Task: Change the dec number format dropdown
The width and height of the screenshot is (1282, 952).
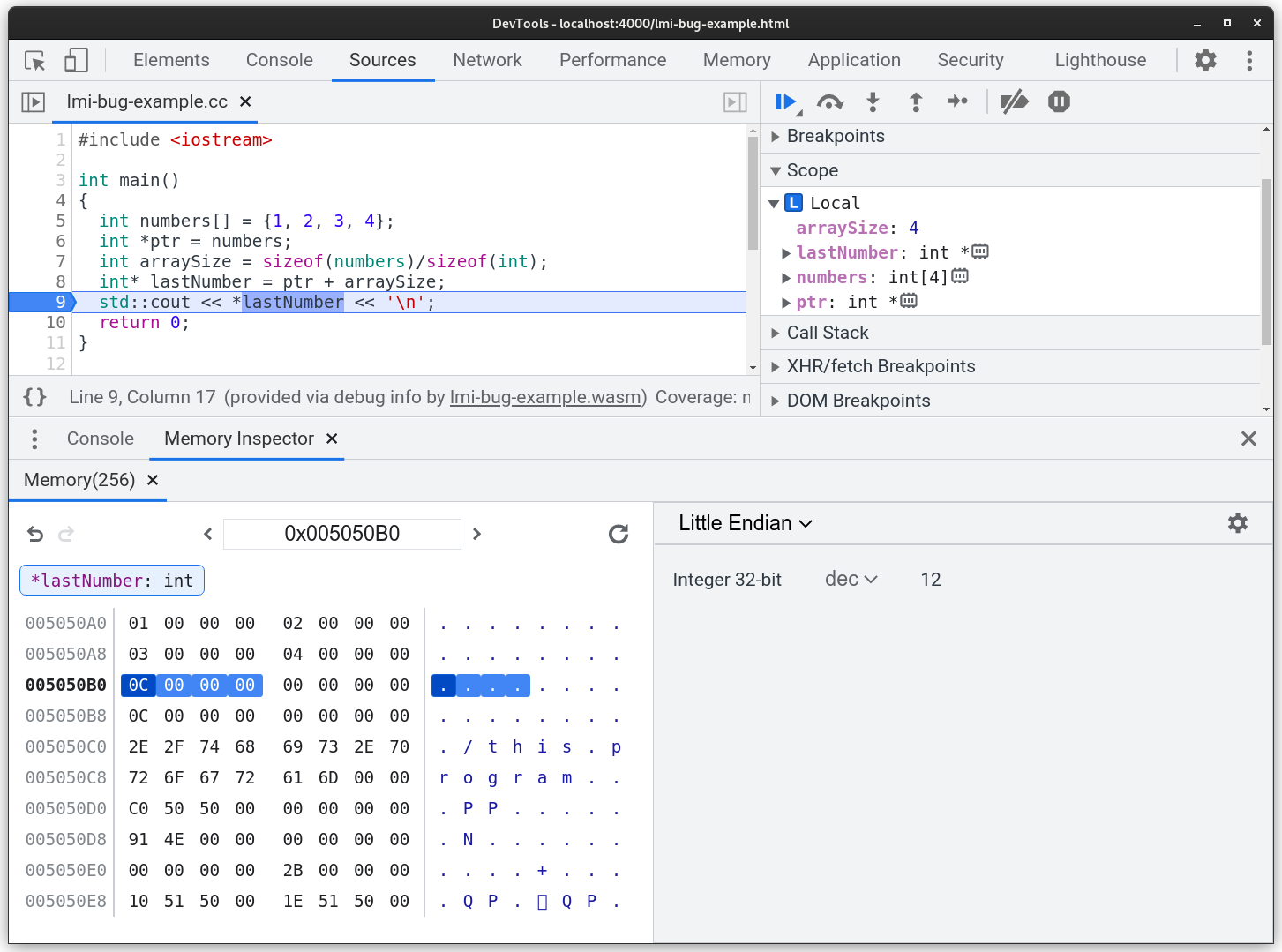Action: pos(850,579)
